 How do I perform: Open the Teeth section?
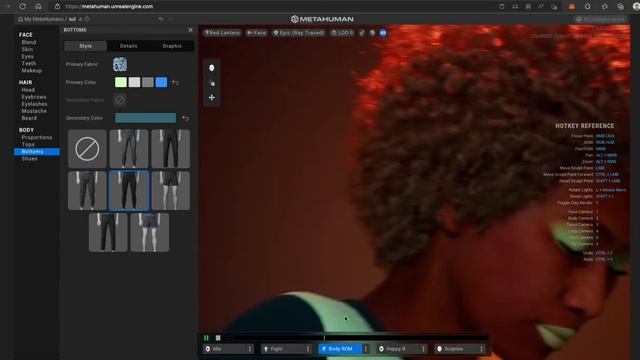click(29, 63)
